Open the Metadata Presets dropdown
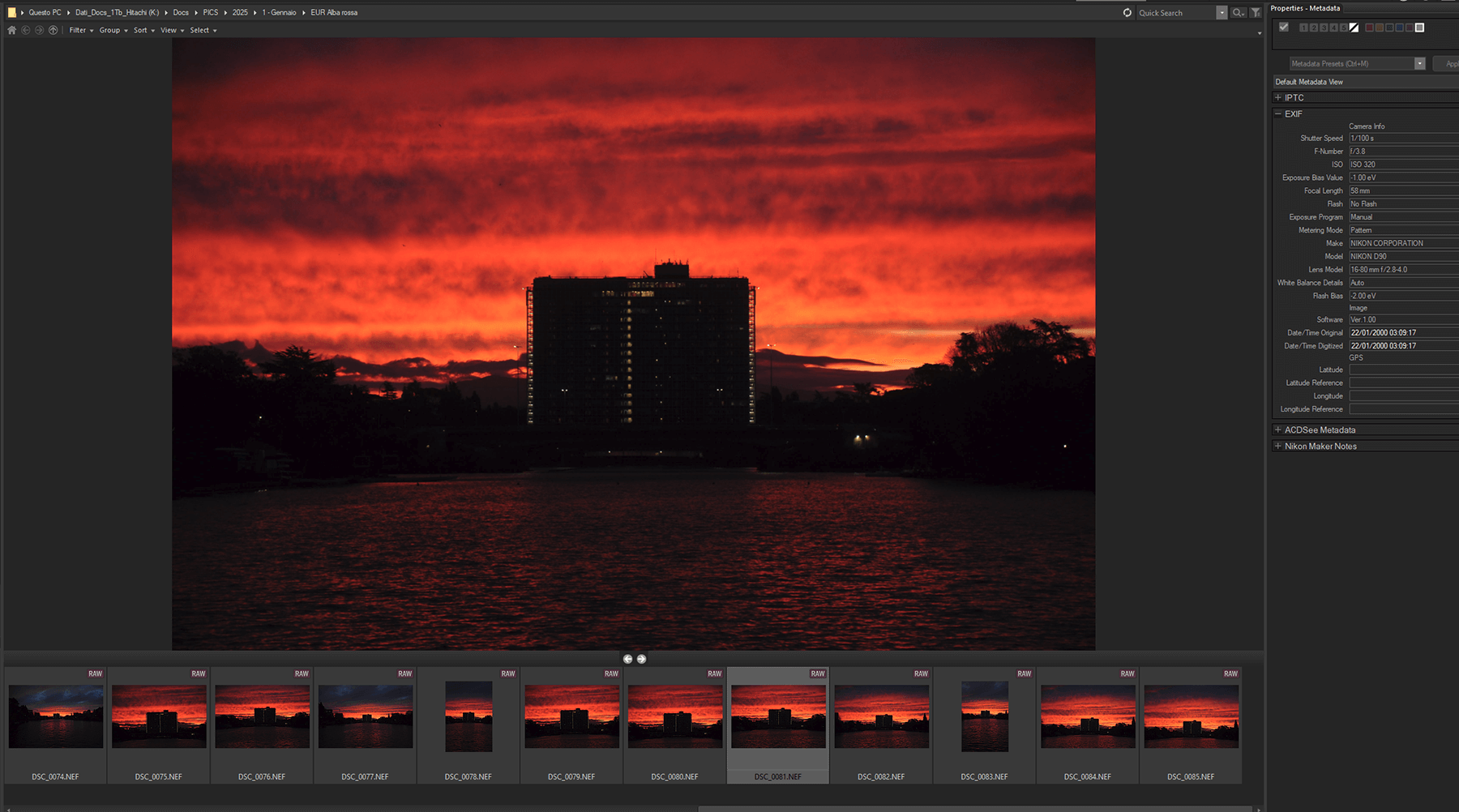 [x=1419, y=63]
